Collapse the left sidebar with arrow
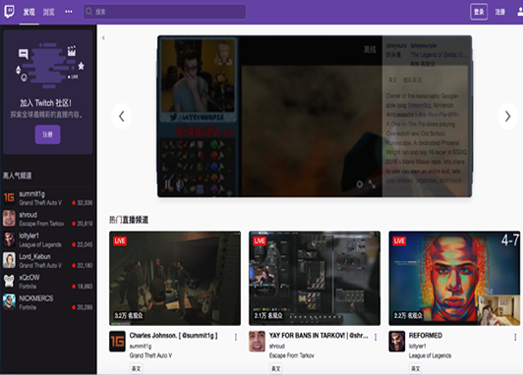 (x=103, y=38)
